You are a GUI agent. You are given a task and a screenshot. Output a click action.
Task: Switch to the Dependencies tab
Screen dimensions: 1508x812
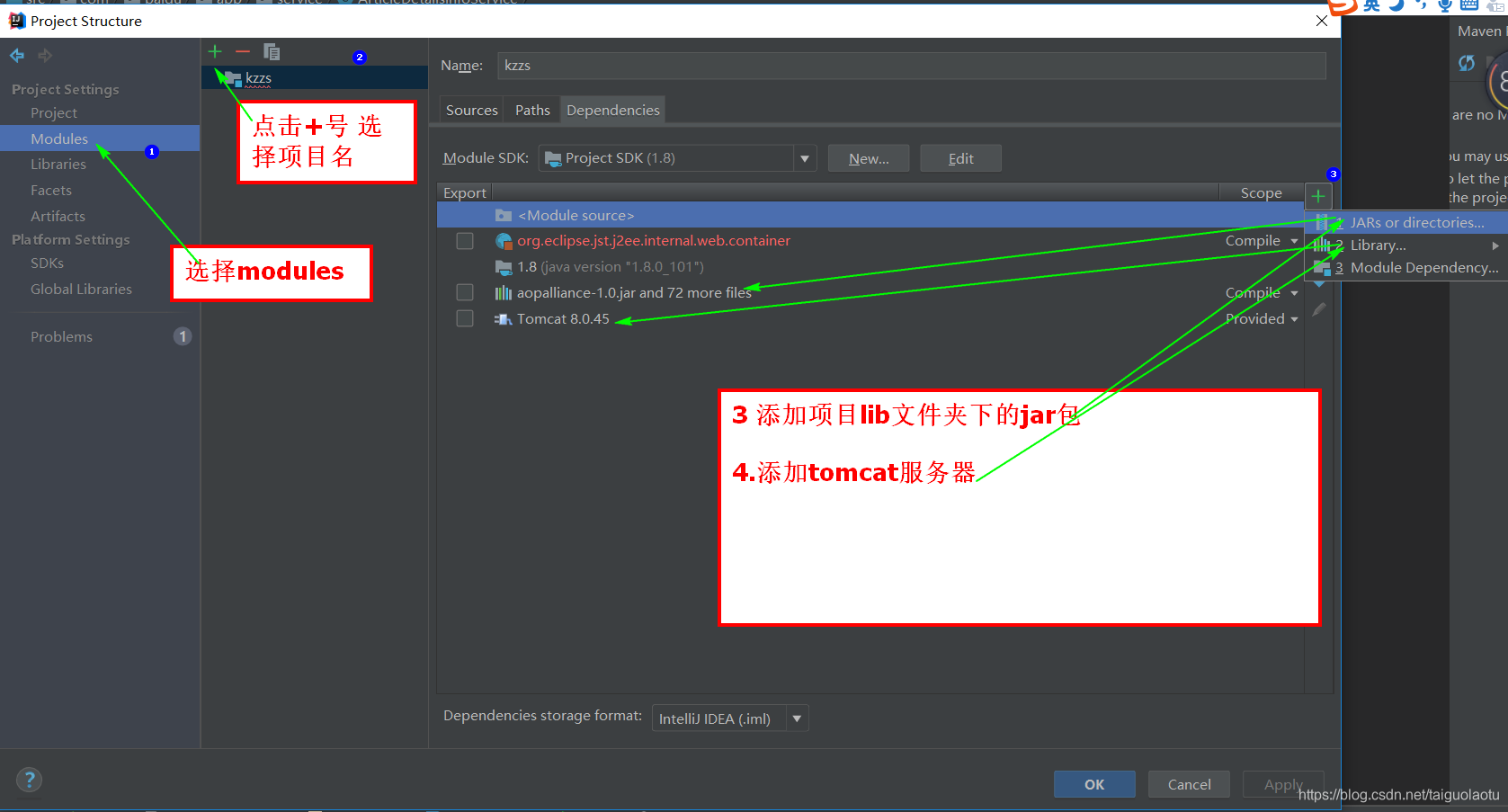tap(613, 110)
